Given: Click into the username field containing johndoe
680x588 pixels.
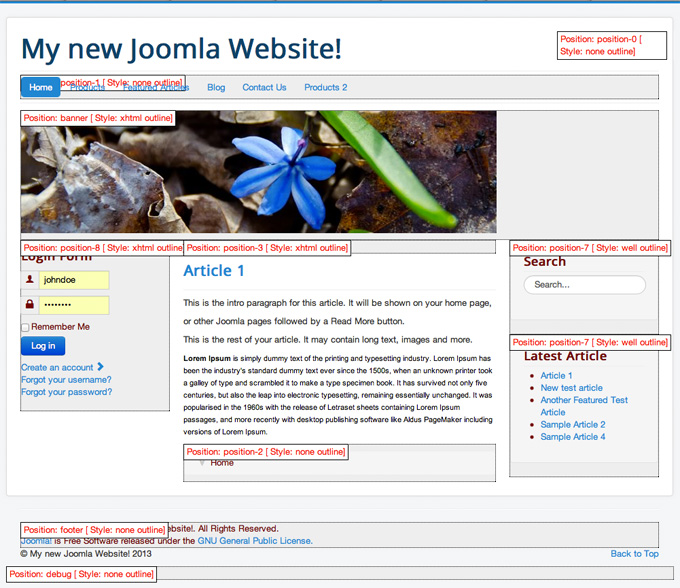Looking at the screenshot, I should [73, 281].
